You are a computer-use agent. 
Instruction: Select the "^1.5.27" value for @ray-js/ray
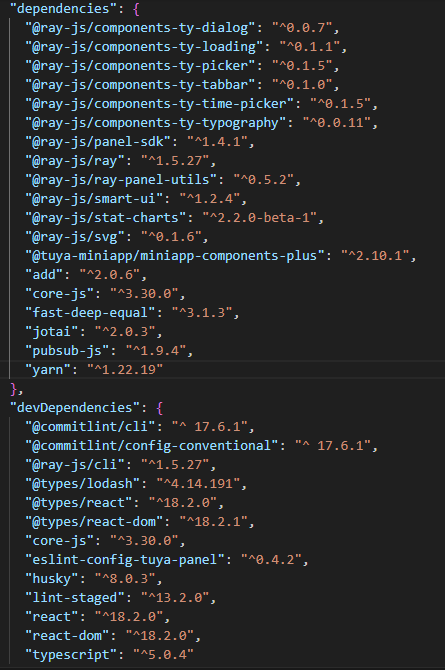coord(175,161)
